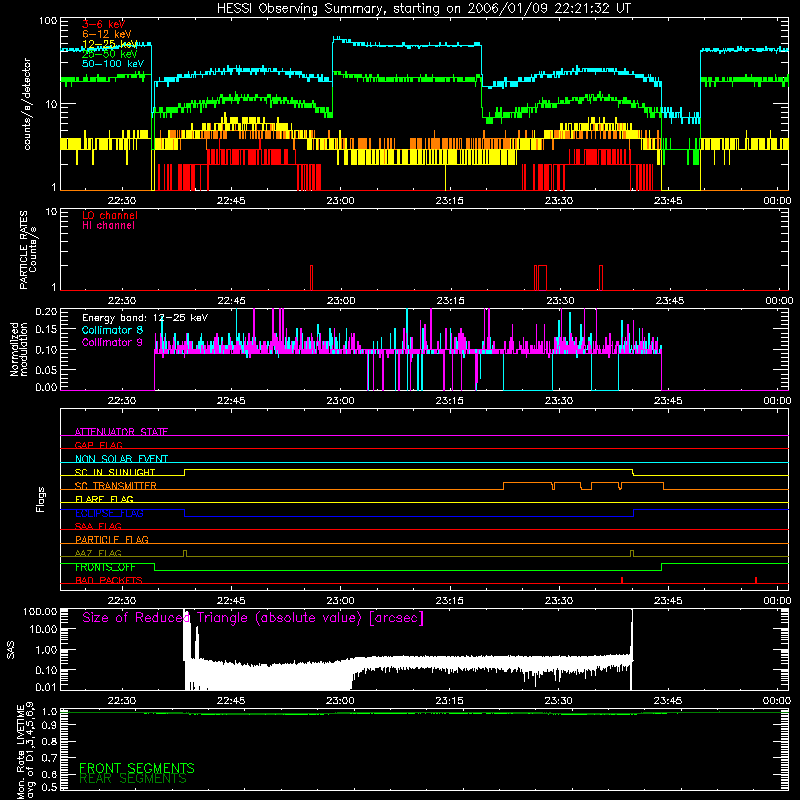Select the FRONT SEGMENTS legend entry

tap(137, 768)
